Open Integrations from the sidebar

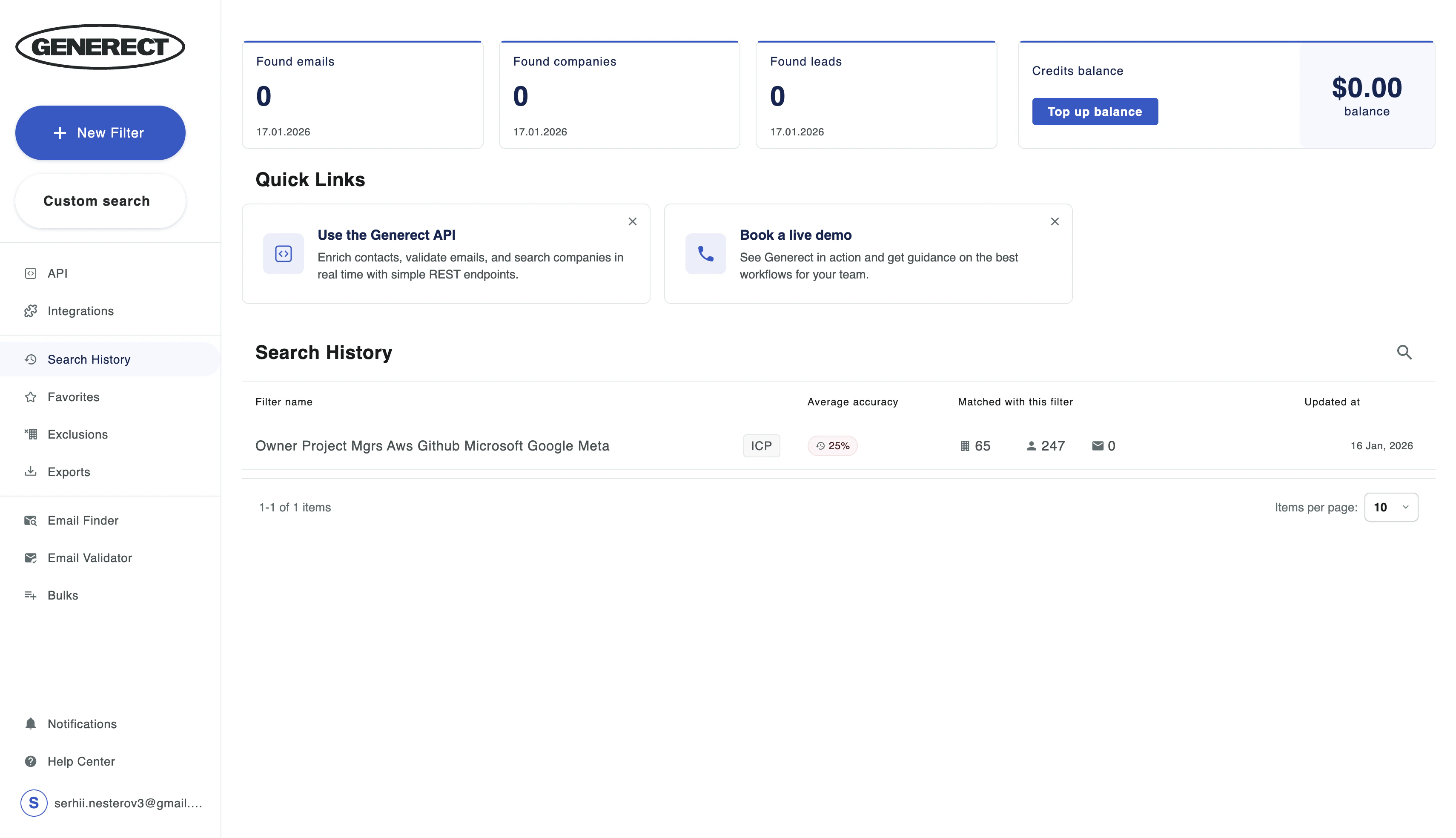[80, 311]
